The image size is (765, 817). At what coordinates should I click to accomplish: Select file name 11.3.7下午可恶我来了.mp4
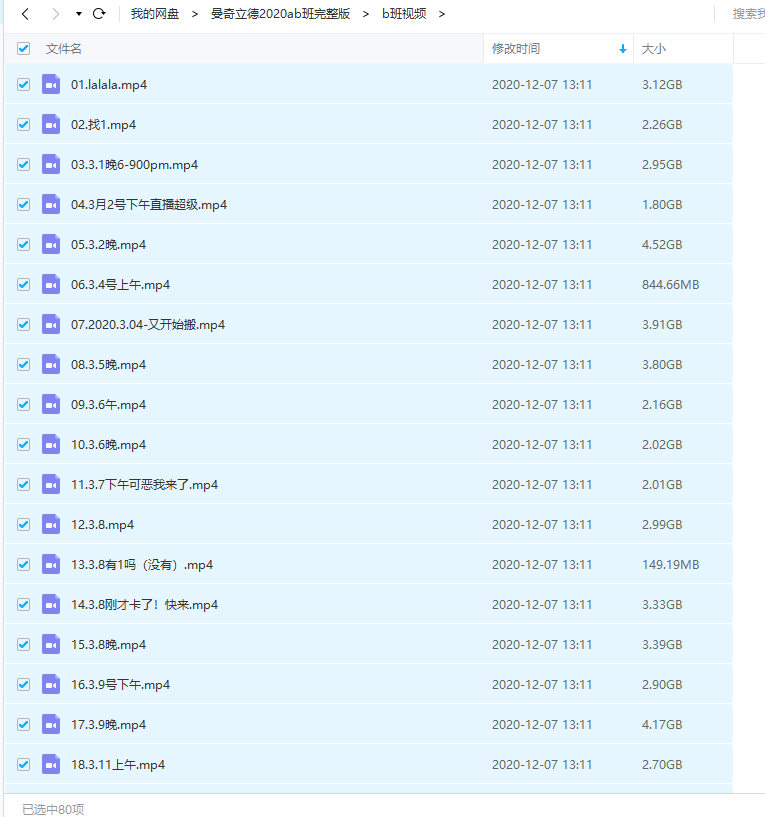144,485
